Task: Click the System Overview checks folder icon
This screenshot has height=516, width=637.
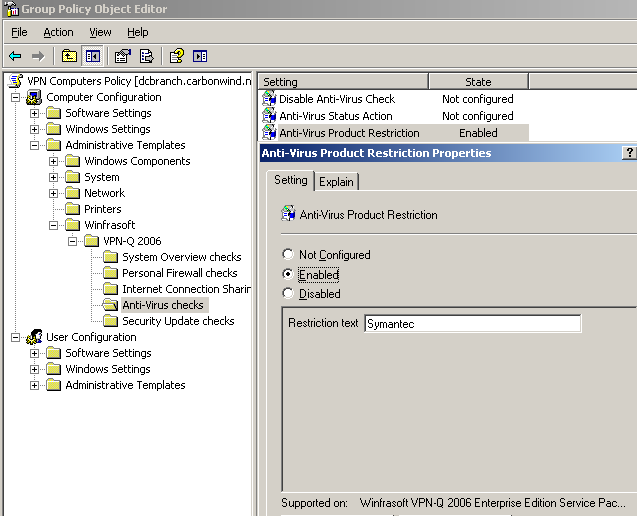Action: [x=110, y=257]
